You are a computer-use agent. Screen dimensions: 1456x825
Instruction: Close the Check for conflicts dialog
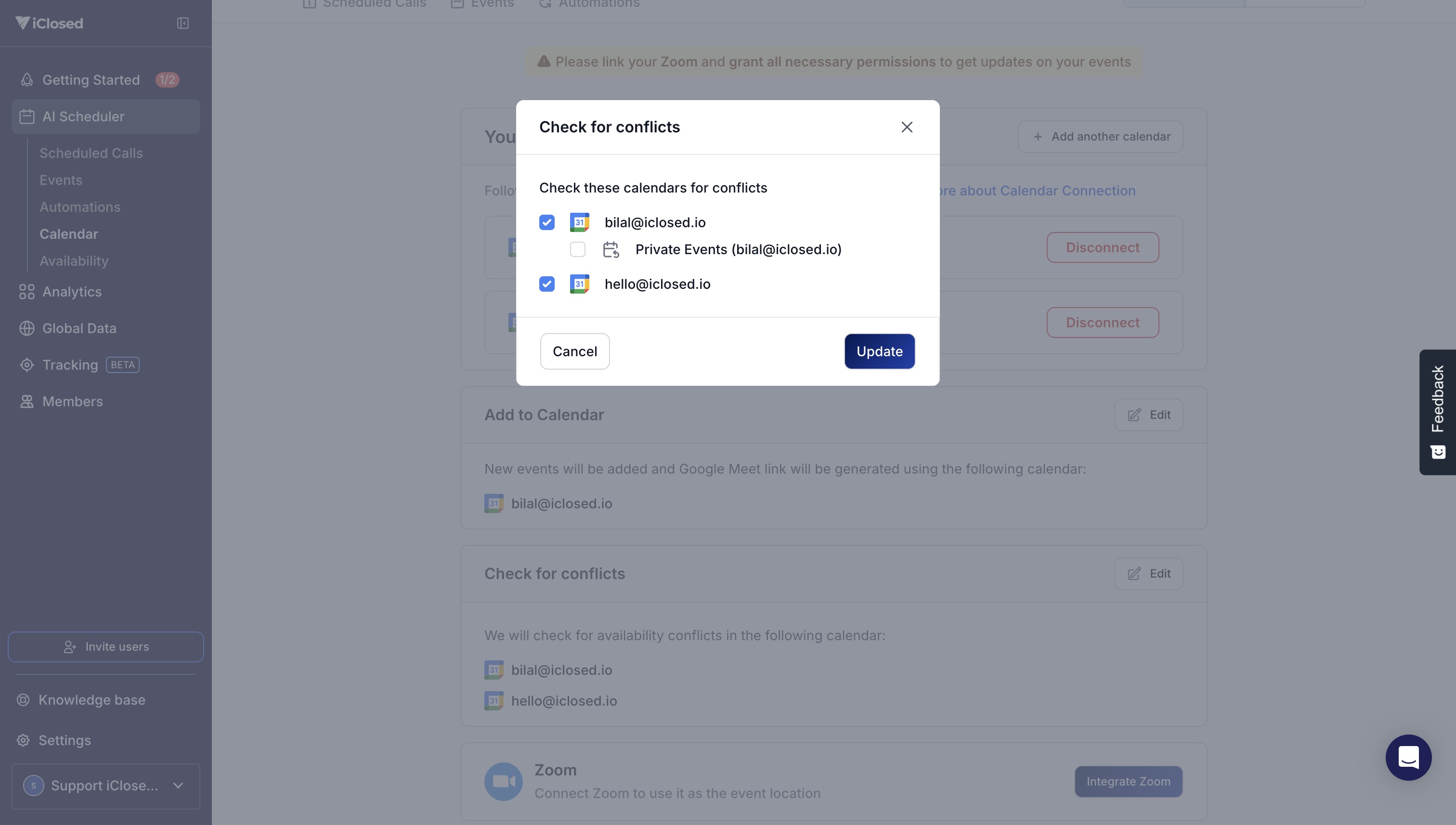(x=906, y=127)
